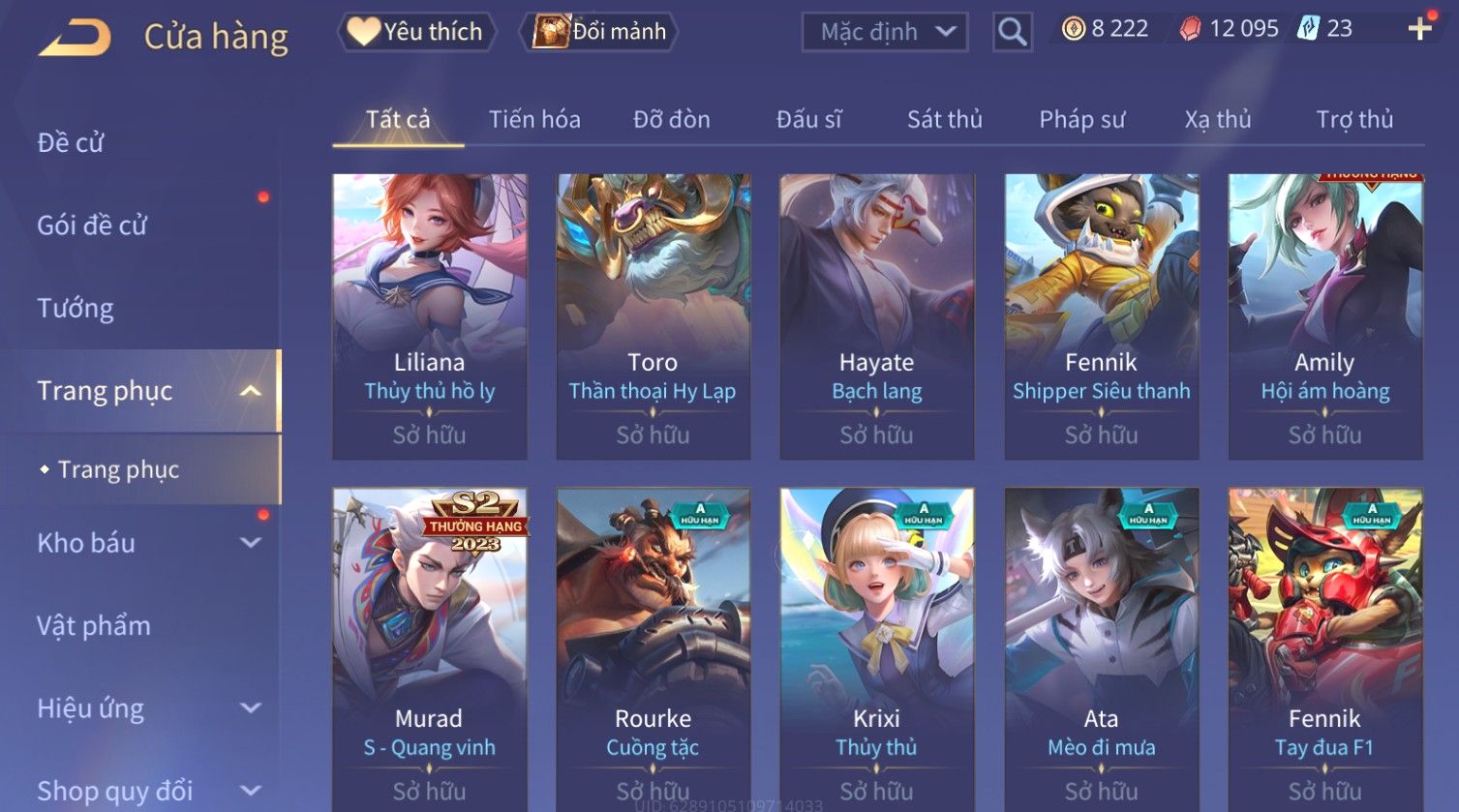Select the Tiến hóa tab

(x=534, y=119)
